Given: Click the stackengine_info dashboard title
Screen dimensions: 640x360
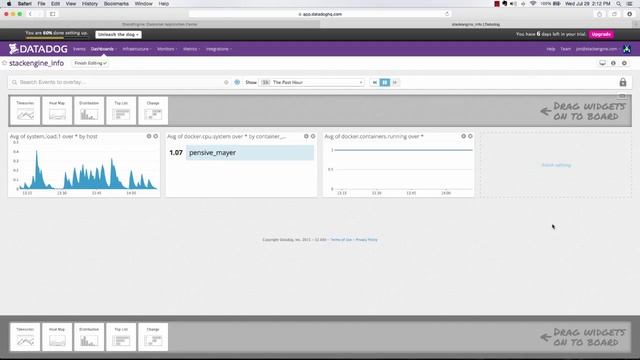Looking at the screenshot, I should 36,63.
